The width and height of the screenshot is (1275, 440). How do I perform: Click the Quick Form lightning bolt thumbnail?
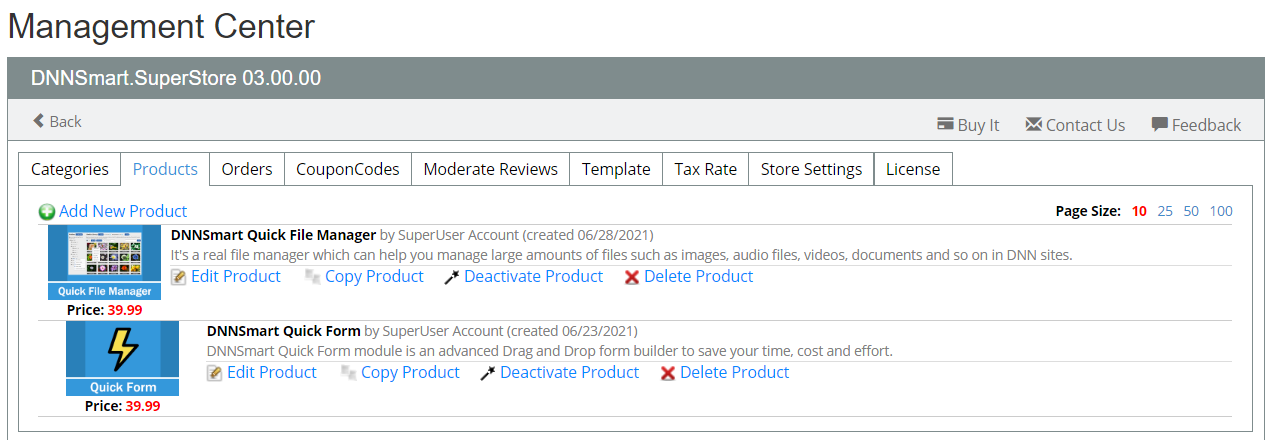[123, 358]
